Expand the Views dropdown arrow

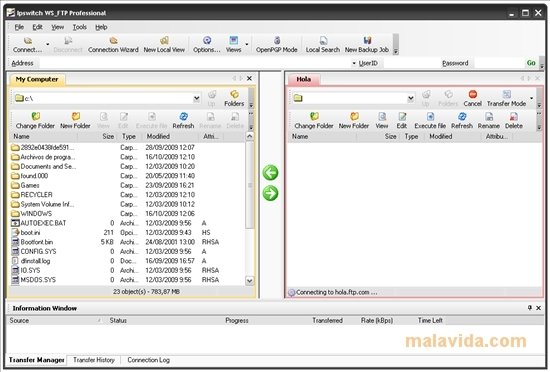(x=247, y=45)
